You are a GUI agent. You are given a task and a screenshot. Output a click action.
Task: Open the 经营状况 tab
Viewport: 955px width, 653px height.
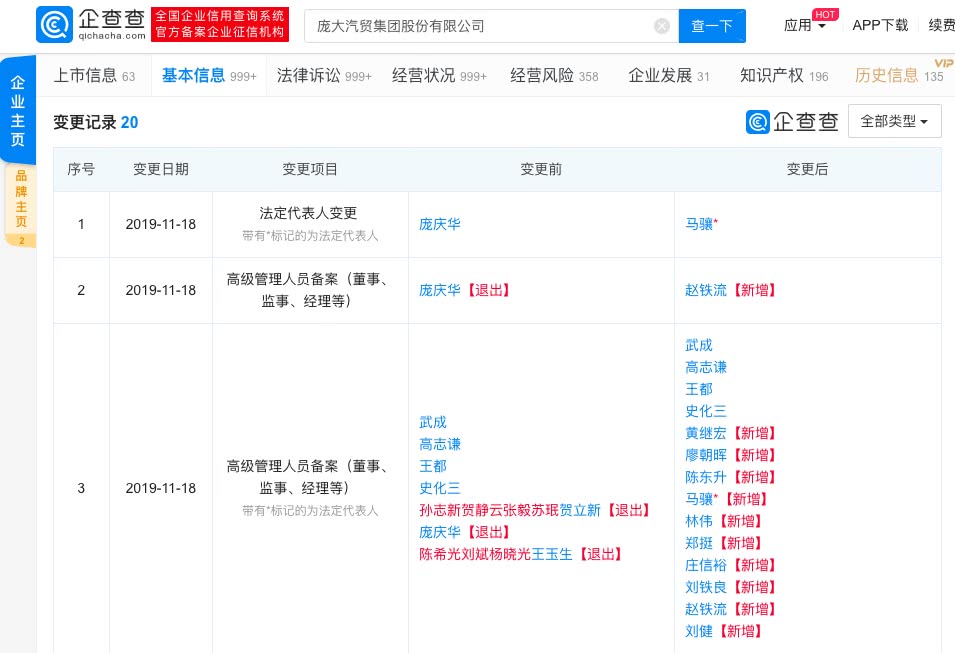pos(439,76)
